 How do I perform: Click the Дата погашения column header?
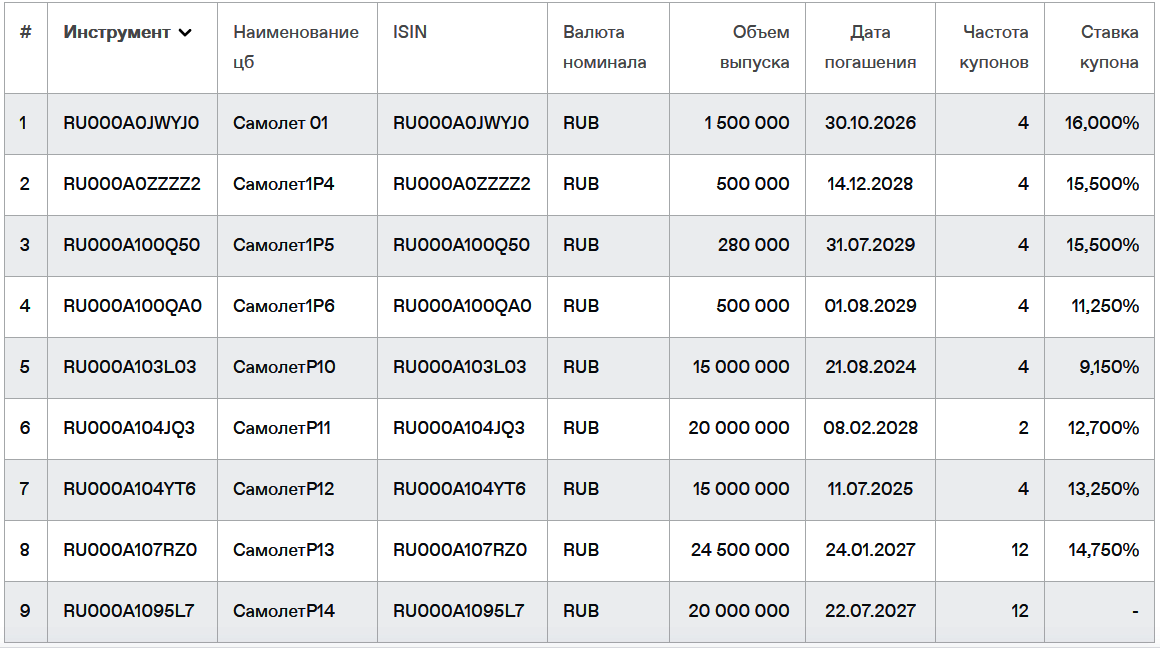click(870, 47)
